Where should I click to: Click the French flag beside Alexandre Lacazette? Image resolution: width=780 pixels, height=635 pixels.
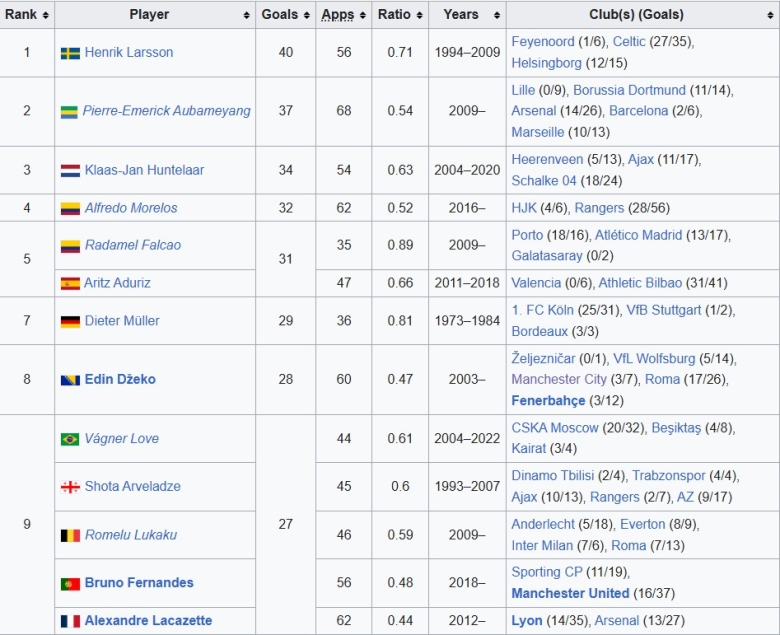coord(70,622)
